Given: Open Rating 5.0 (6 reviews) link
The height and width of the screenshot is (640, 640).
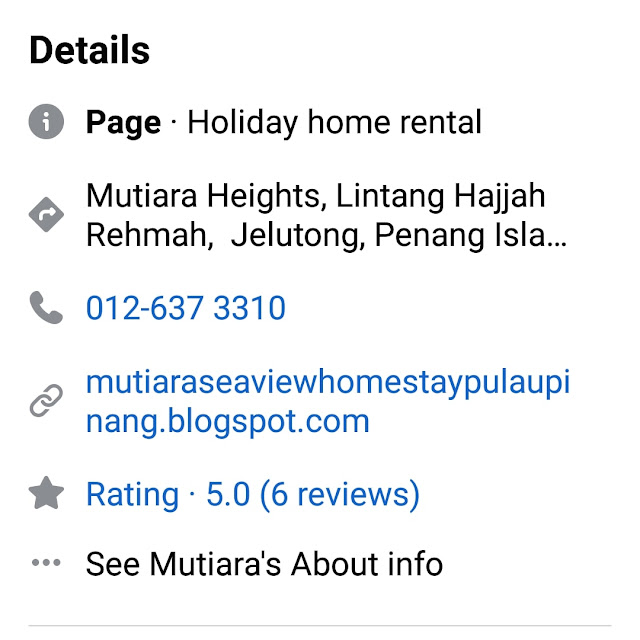Looking at the screenshot, I should tap(253, 494).
